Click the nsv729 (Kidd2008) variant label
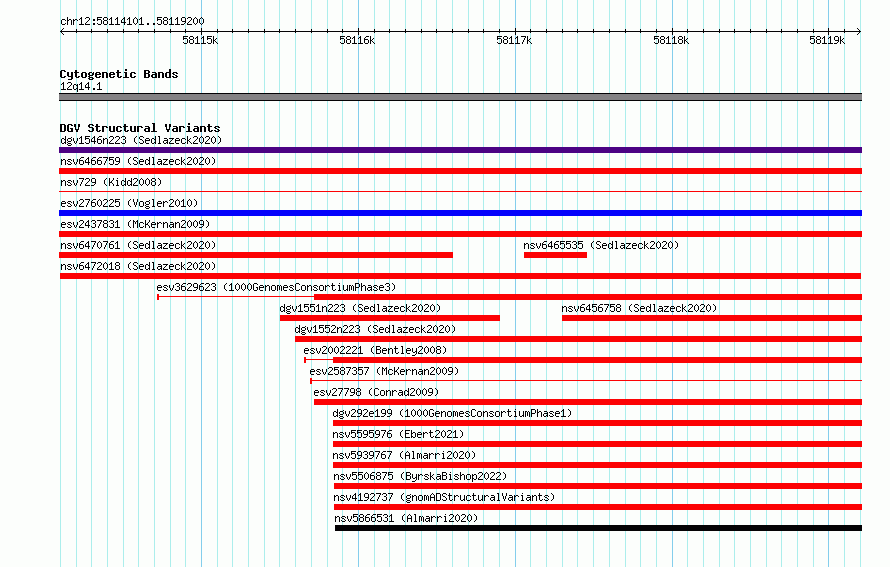The height and width of the screenshot is (567, 890). pos(111,182)
